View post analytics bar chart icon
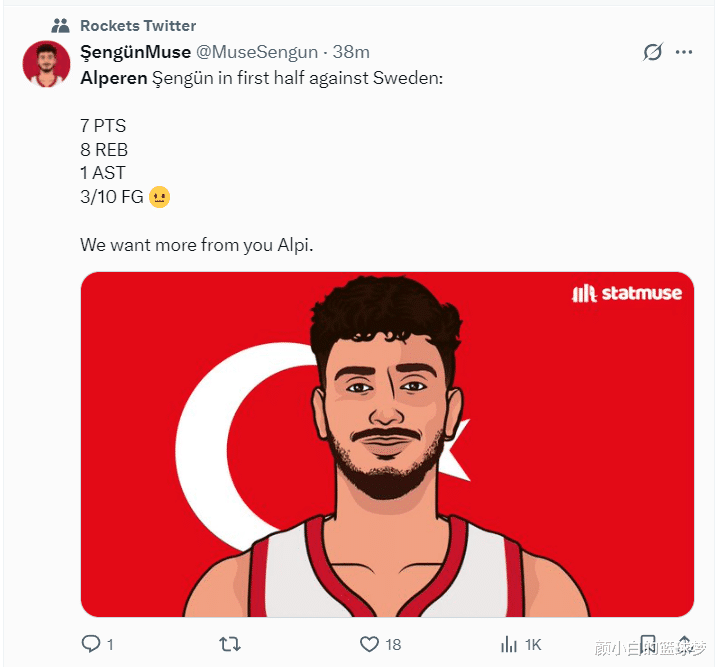Viewport: 715px width, 667px height. pyautogui.click(x=509, y=644)
